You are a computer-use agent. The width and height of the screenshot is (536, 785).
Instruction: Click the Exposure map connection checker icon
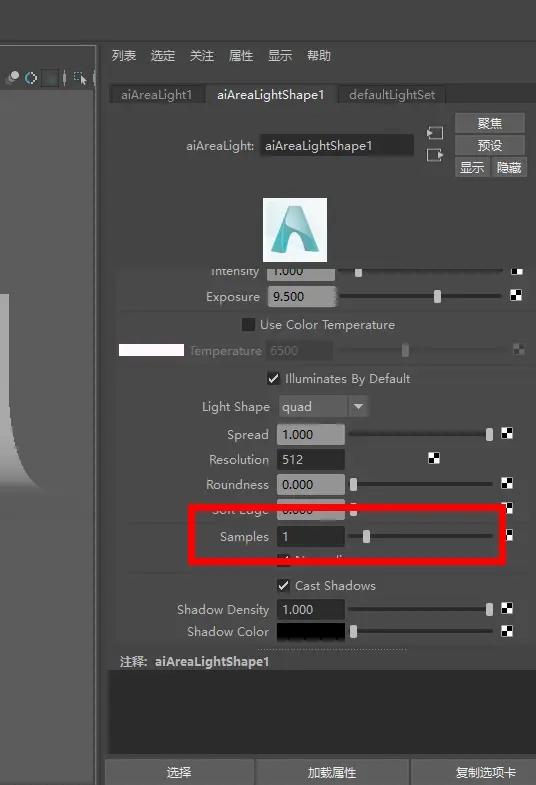tap(516, 295)
